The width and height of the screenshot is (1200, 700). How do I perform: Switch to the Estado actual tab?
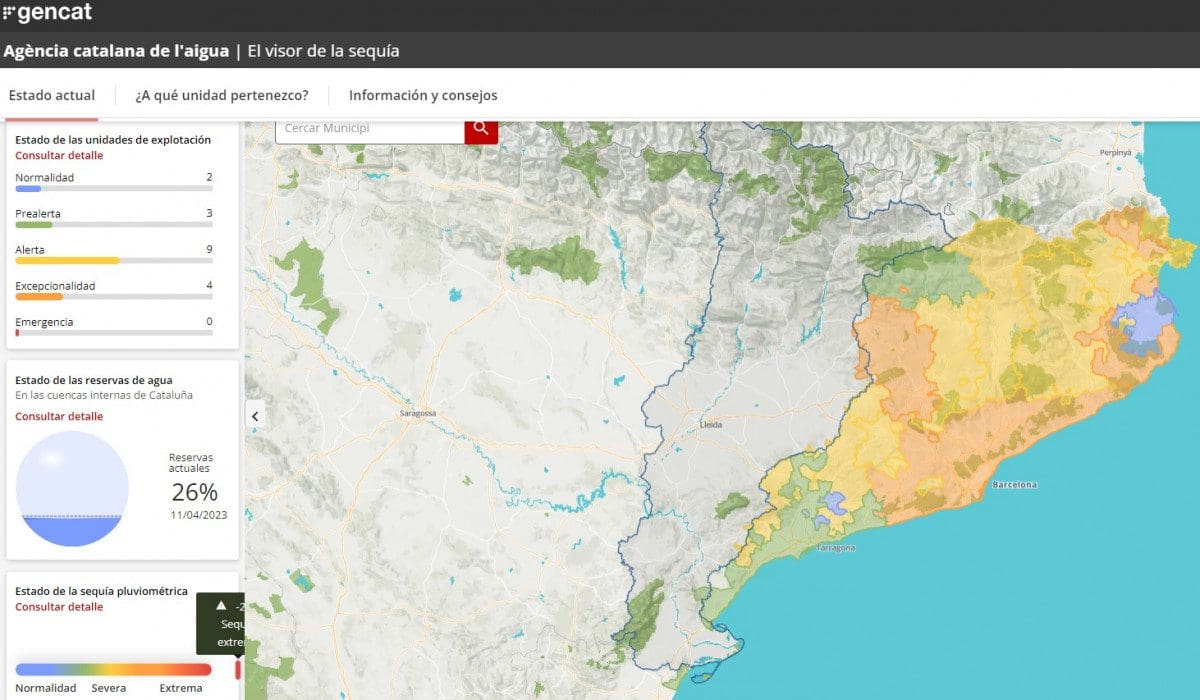(x=52, y=96)
